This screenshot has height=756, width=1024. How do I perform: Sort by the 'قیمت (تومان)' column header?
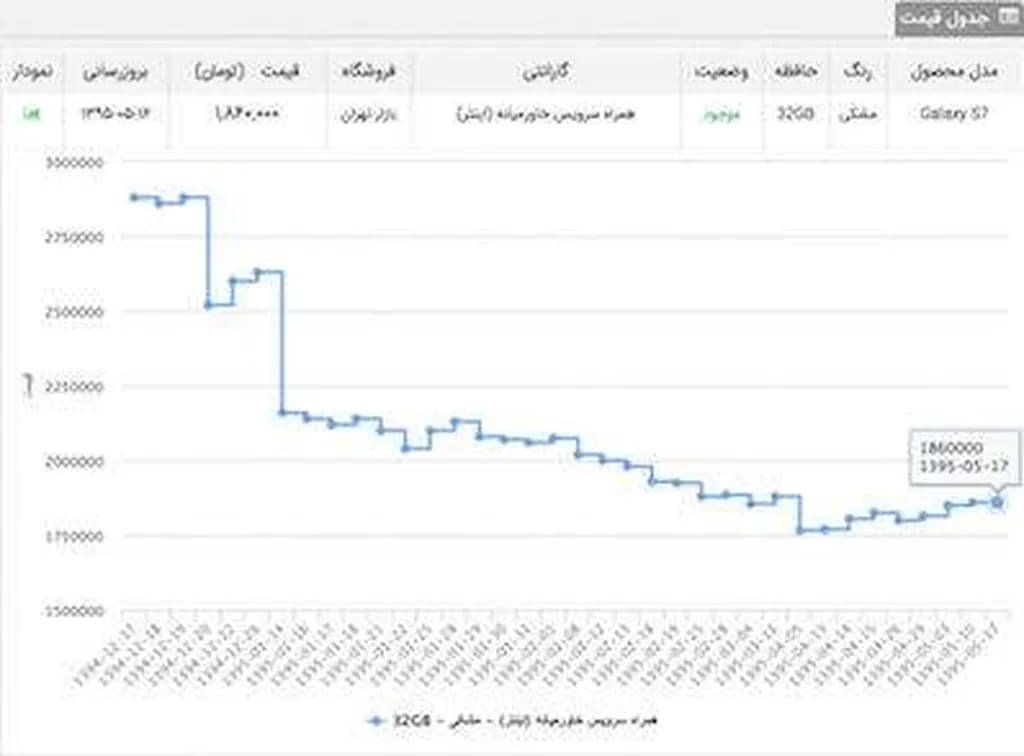tap(247, 72)
